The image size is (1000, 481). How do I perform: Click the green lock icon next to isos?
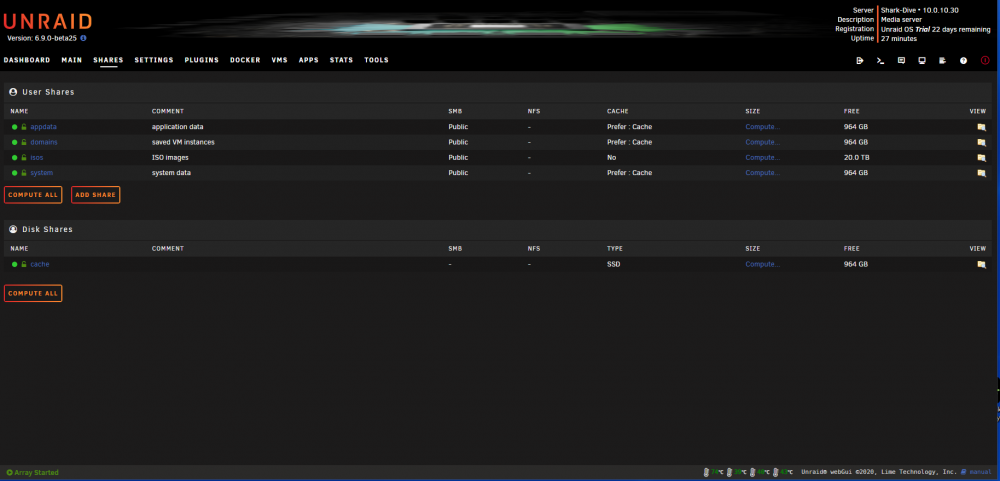(x=24, y=157)
